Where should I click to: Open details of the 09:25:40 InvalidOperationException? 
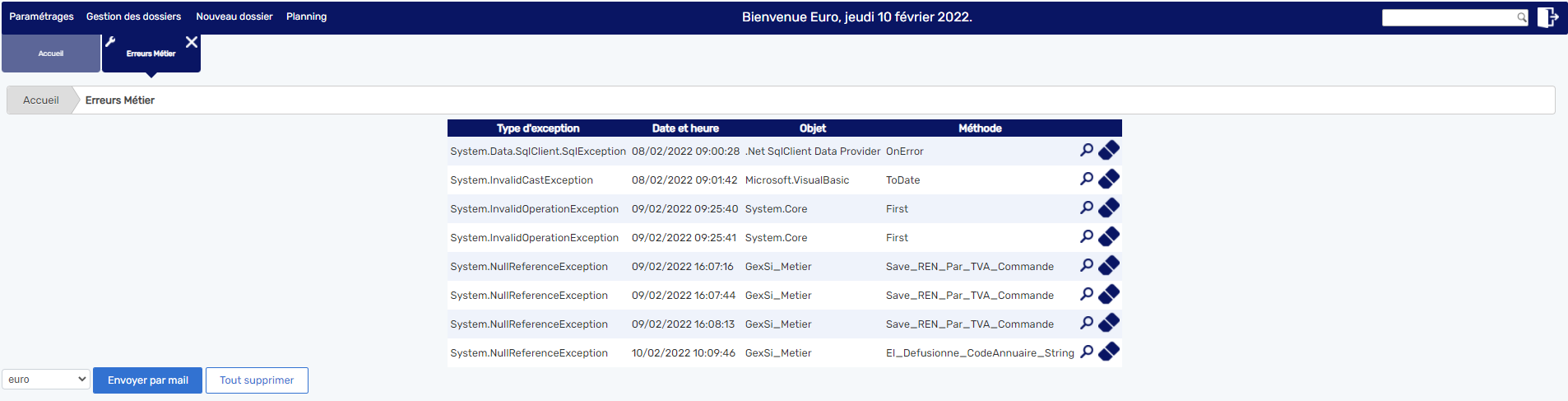click(x=1087, y=207)
